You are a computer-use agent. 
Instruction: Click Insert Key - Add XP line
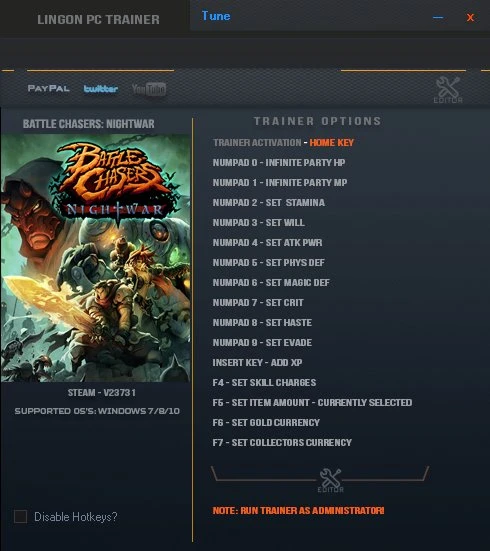pyautogui.click(x=257, y=363)
